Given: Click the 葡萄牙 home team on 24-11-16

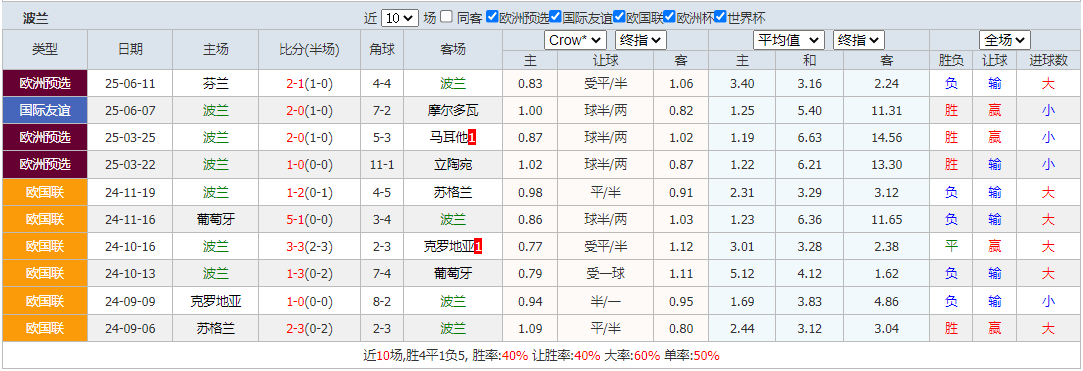Looking at the screenshot, I should [215, 220].
